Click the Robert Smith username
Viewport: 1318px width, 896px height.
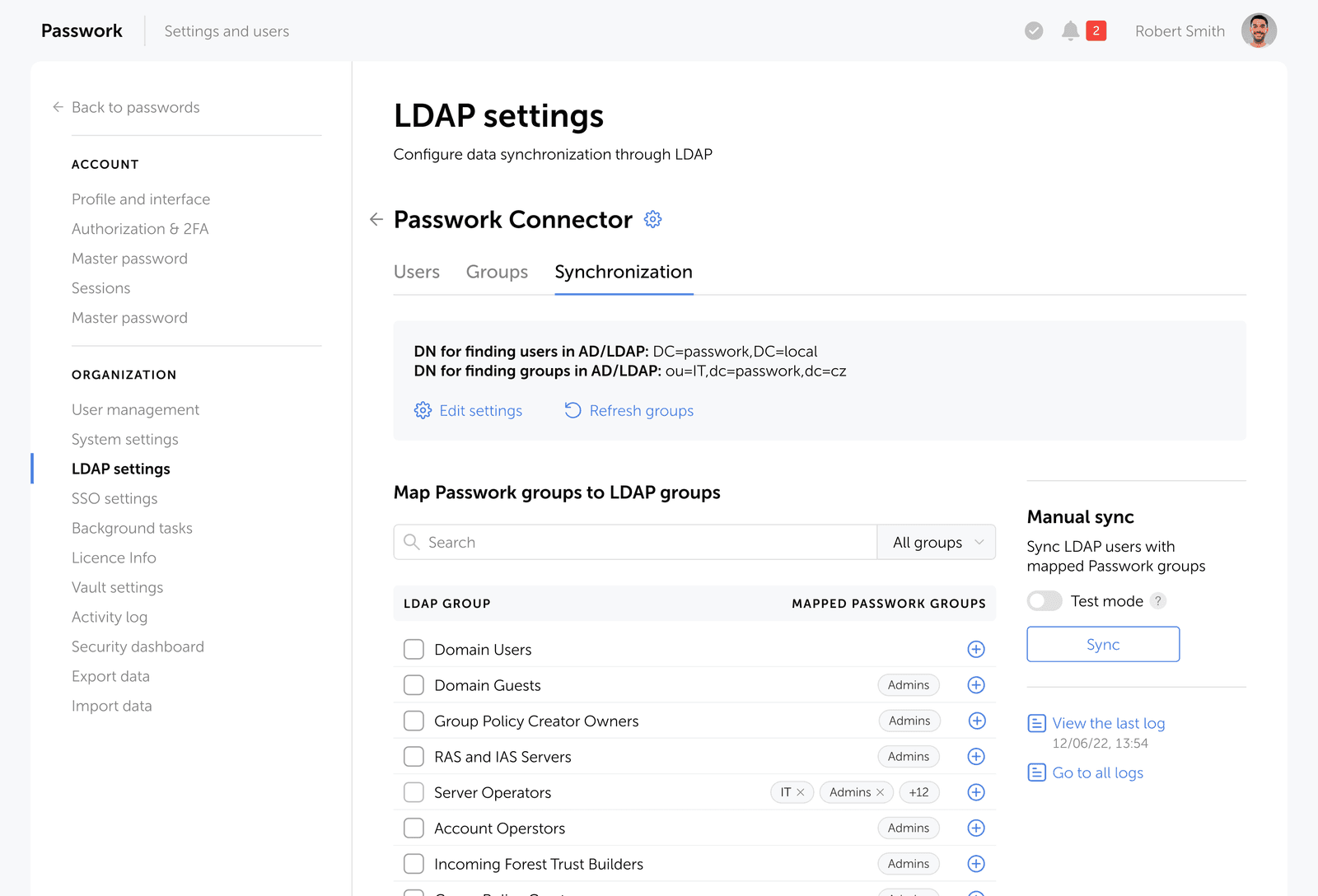pos(1180,31)
